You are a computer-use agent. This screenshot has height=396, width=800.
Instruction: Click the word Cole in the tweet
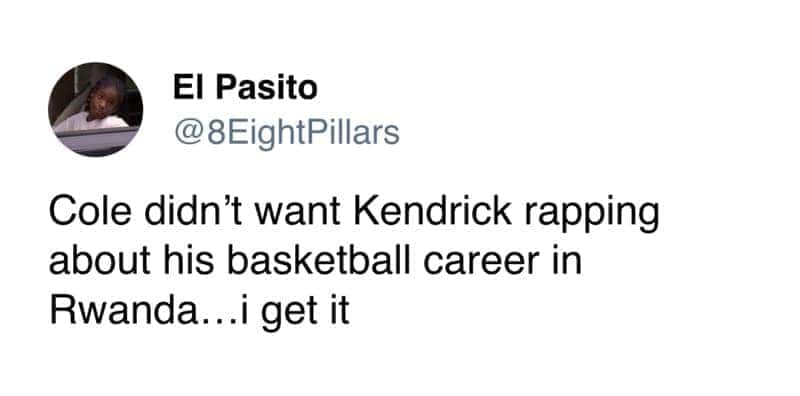(x=90, y=212)
